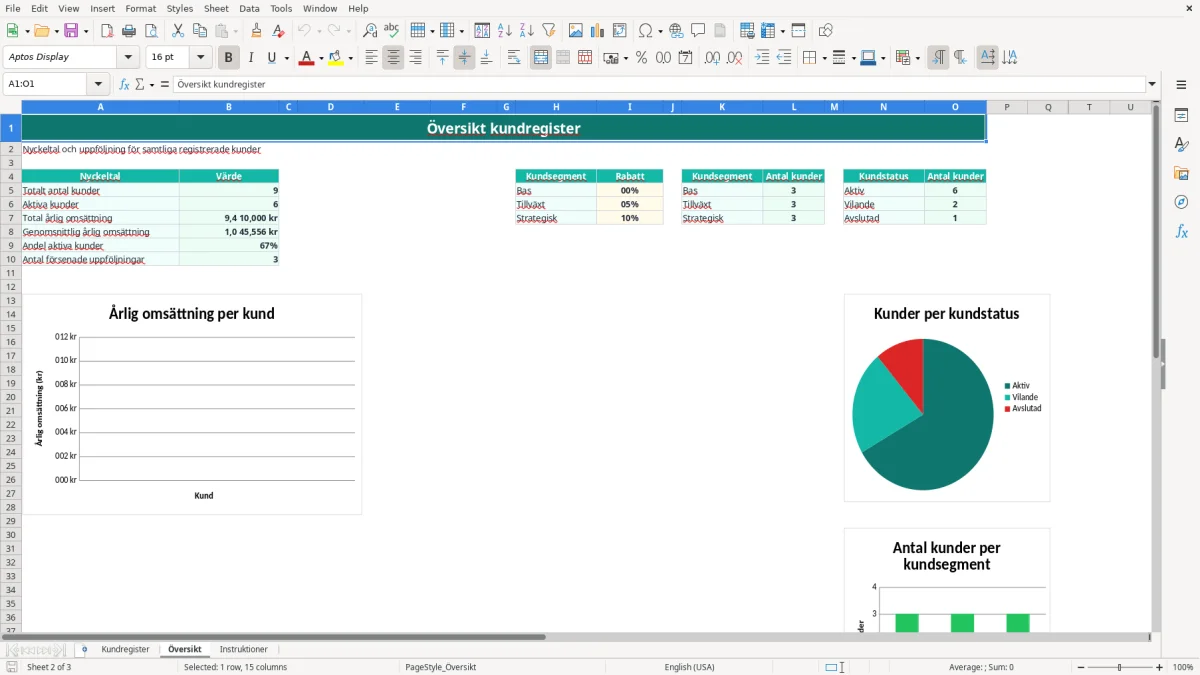Sort ascending
The image size is (1200, 675).
505,31
